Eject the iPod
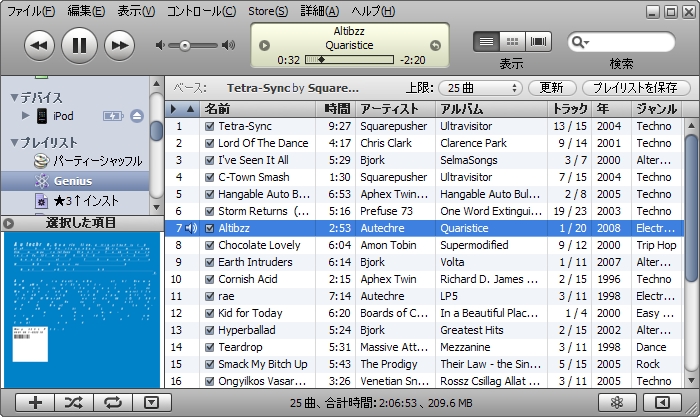This screenshot has width=700, height=417. click(137, 116)
